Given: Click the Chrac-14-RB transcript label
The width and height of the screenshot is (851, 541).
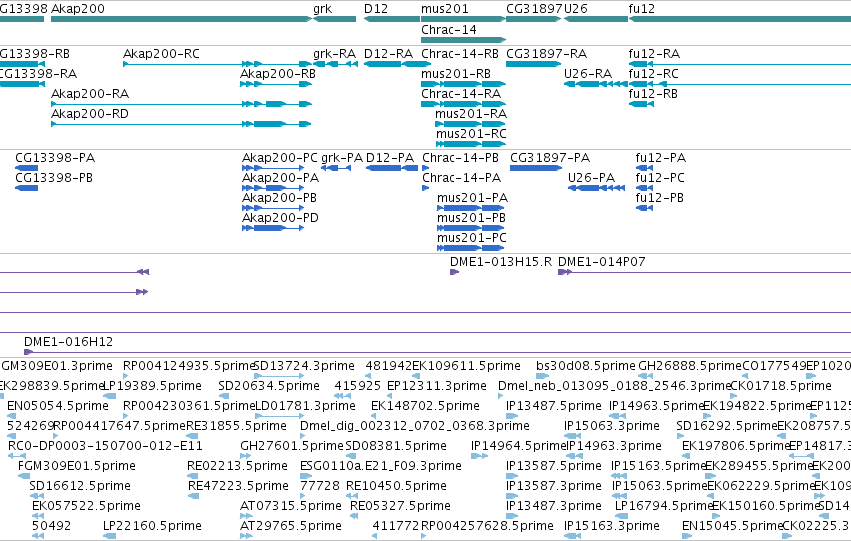Looking at the screenshot, I should pyautogui.click(x=460, y=54).
